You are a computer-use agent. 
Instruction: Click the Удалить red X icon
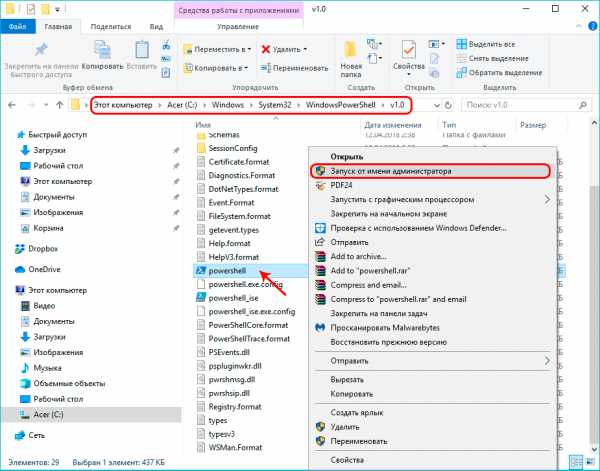[x=266, y=49]
